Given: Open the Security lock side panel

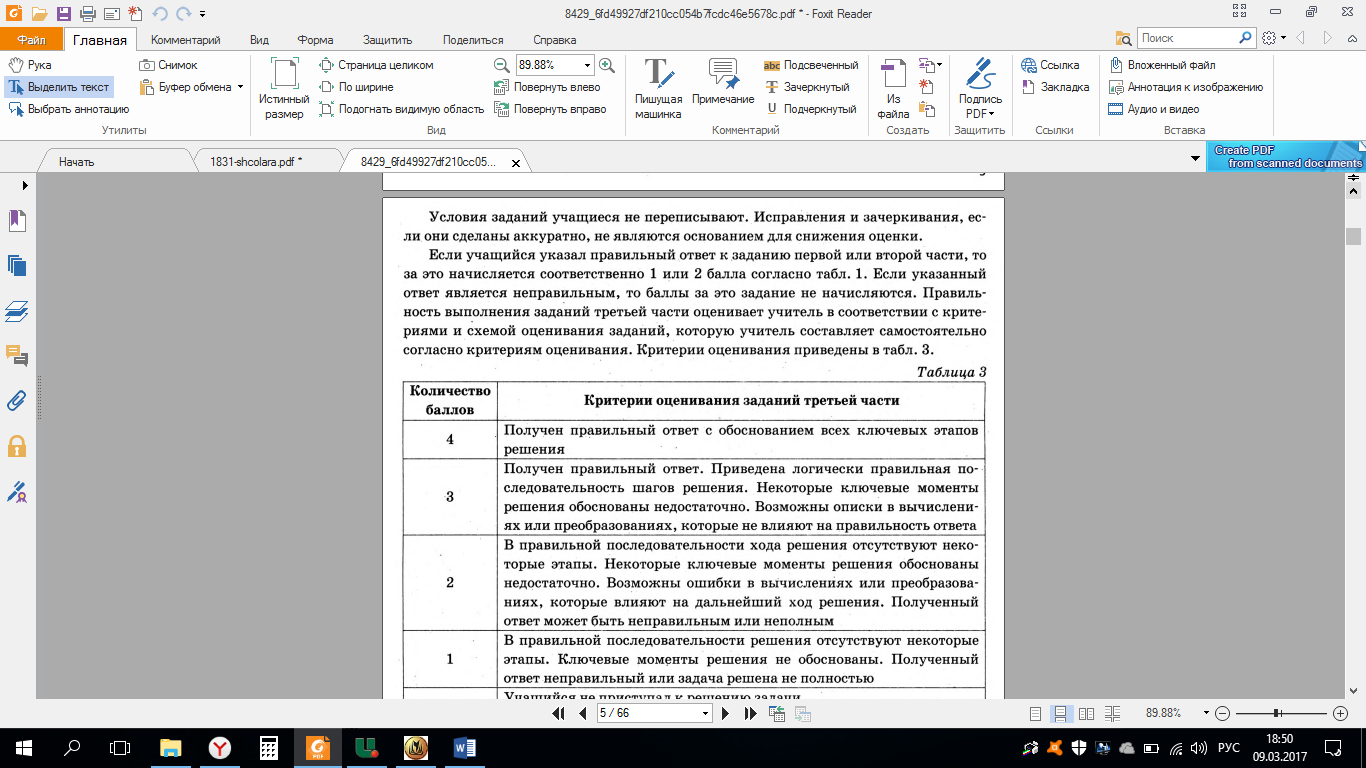Looking at the screenshot, I should pos(17,446).
